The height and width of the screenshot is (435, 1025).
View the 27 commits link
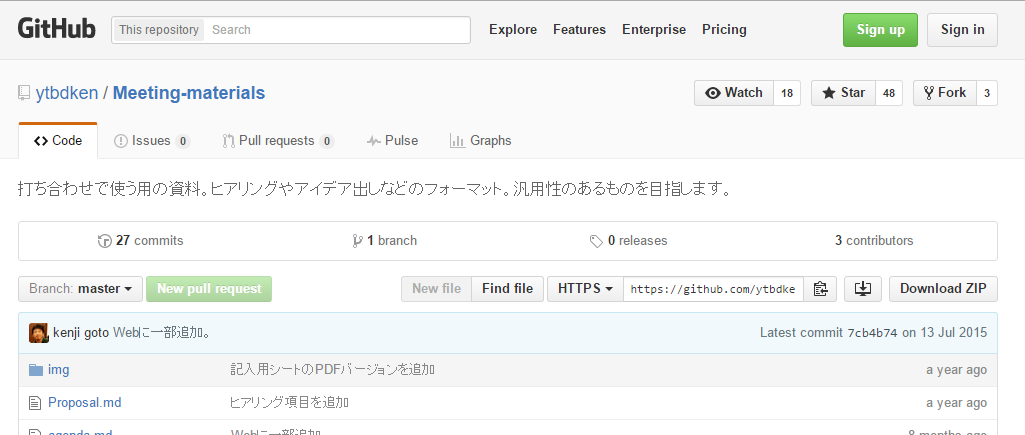[140, 241]
